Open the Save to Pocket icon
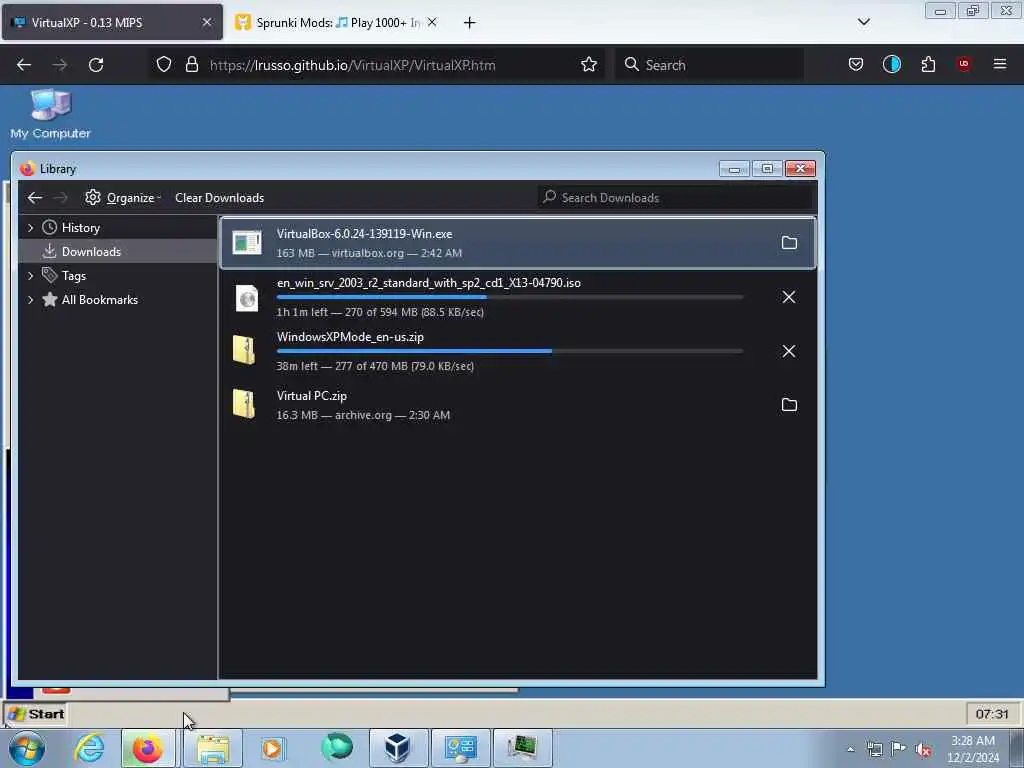This screenshot has width=1024, height=768. 856,64
